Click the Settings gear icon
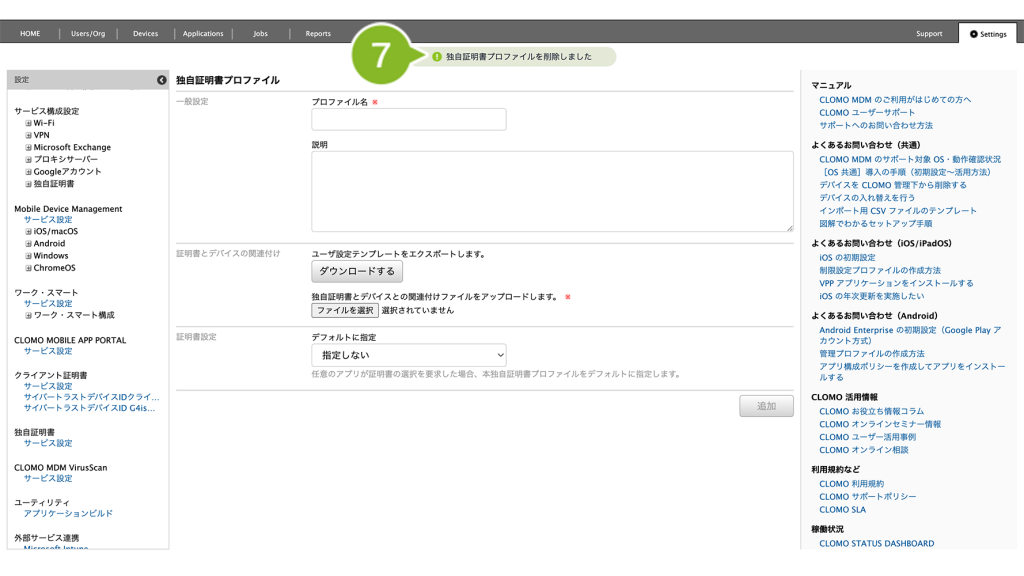Screen dimensions: 1024x576 (974, 34)
